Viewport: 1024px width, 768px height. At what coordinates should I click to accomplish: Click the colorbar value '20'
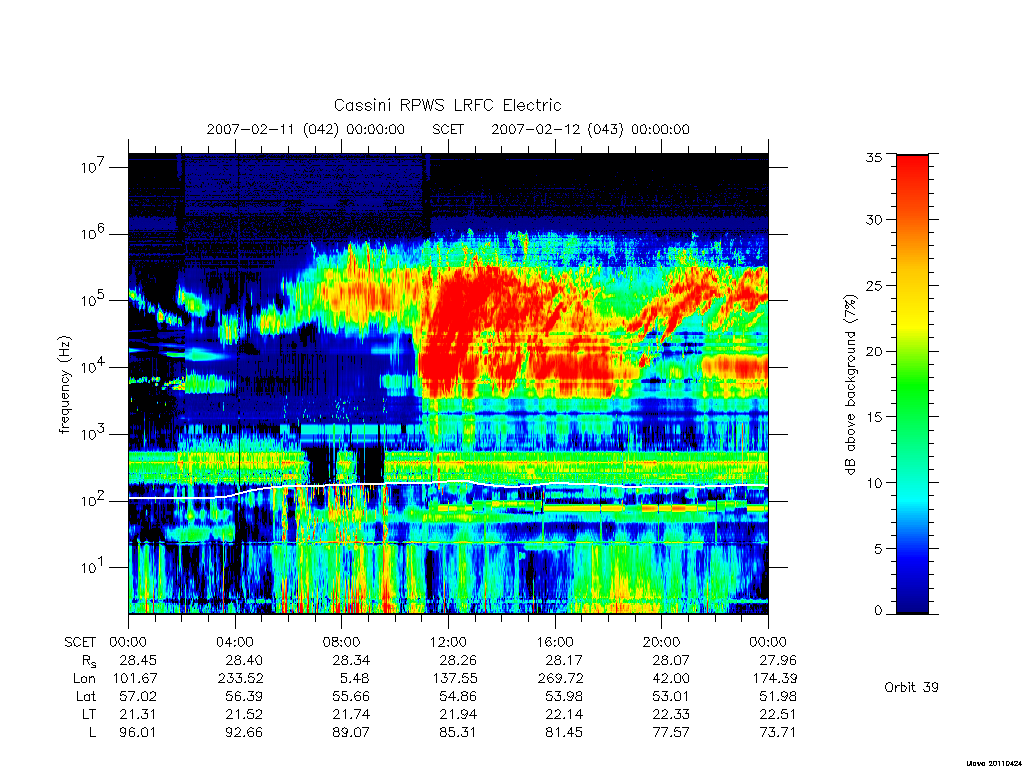[873, 351]
